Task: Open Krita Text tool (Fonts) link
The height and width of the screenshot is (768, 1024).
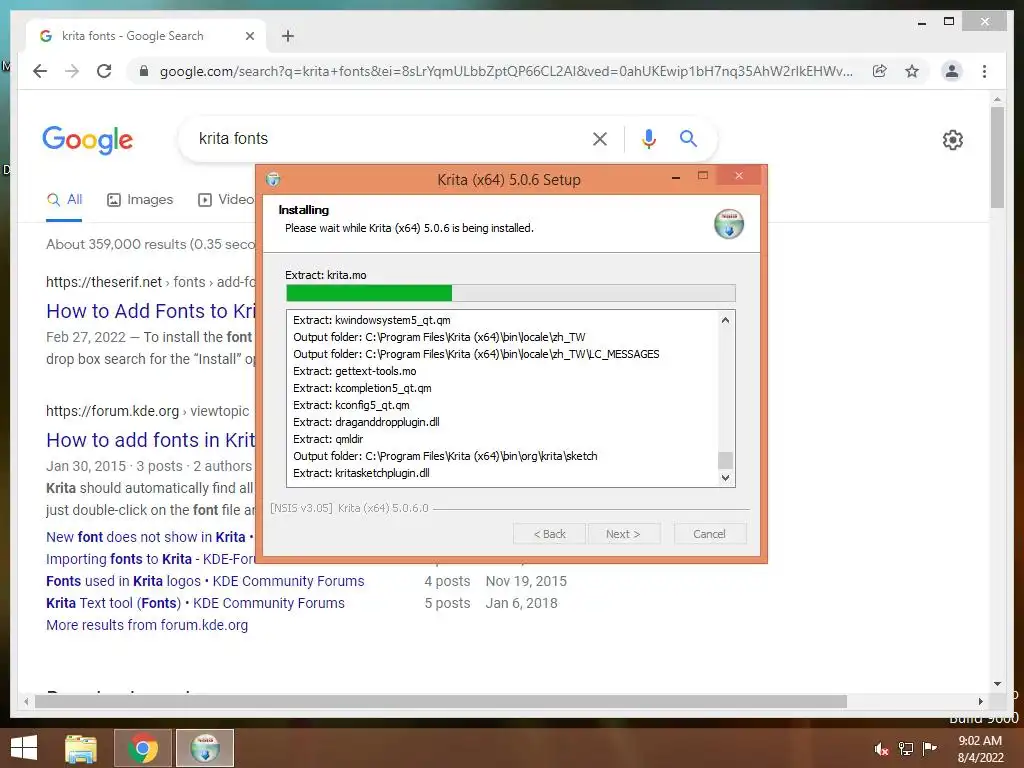Action: (x=195, y=603)
